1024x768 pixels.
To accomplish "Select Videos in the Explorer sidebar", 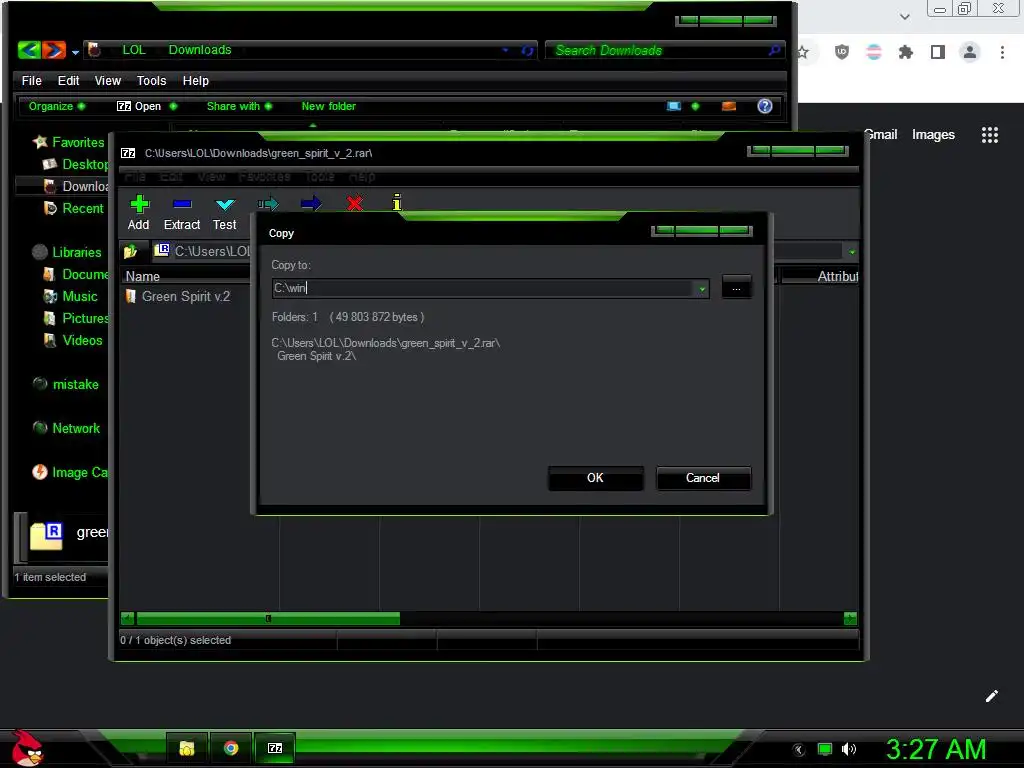I will 73,340.
